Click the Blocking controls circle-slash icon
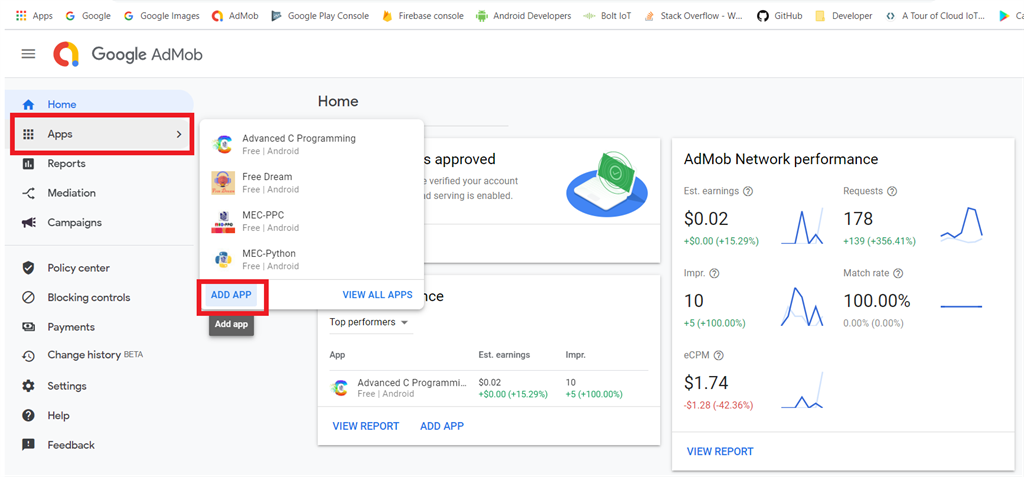Screen dimensions: 1024x477 pos(28,297)
